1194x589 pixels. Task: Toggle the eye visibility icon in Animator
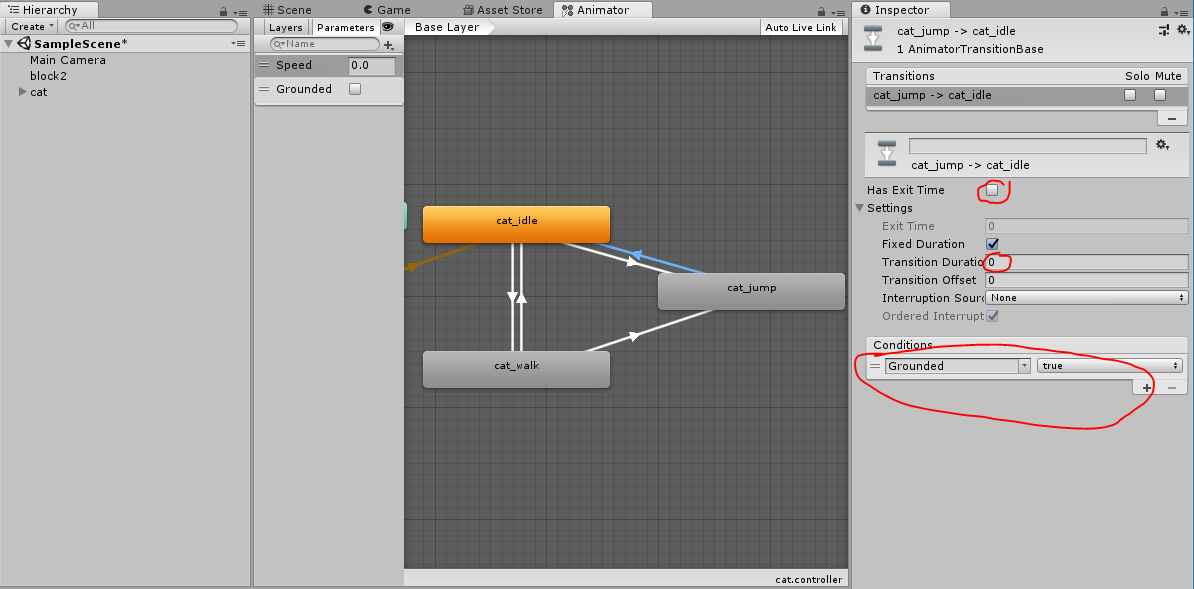click(x=388, y=27)
